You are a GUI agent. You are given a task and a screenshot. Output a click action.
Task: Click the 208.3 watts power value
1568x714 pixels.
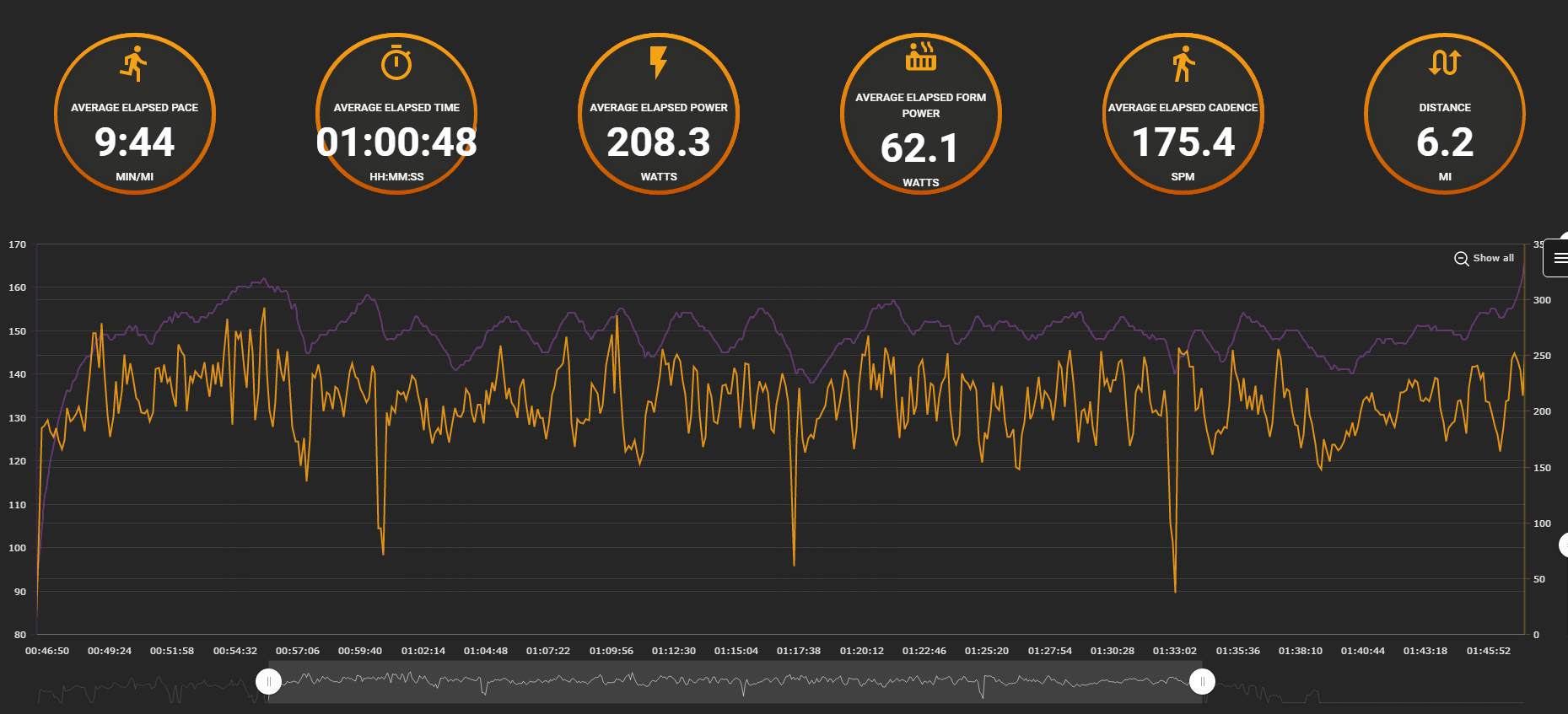(659, 142)
